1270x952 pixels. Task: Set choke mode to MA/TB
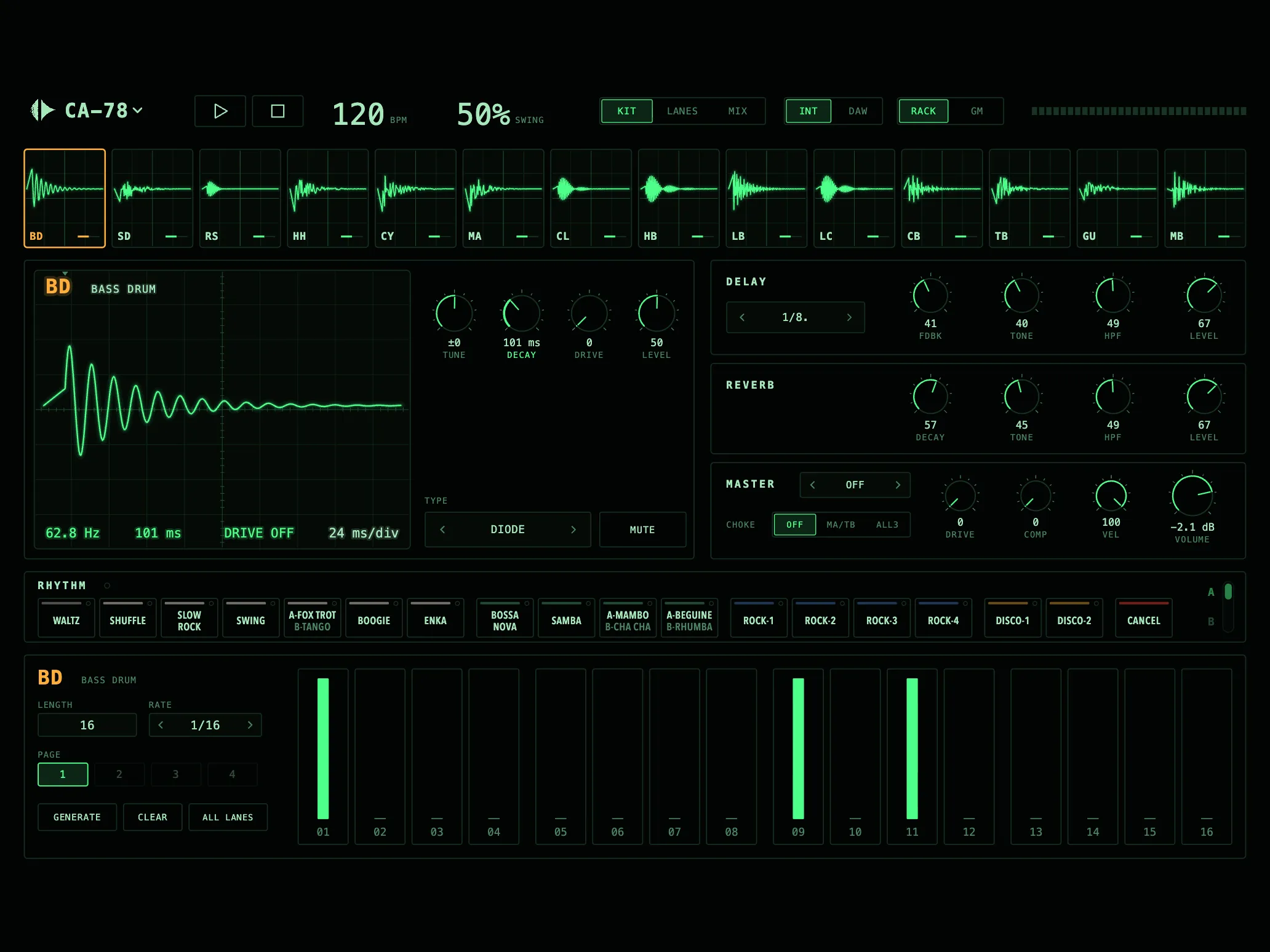click(841, 525)
